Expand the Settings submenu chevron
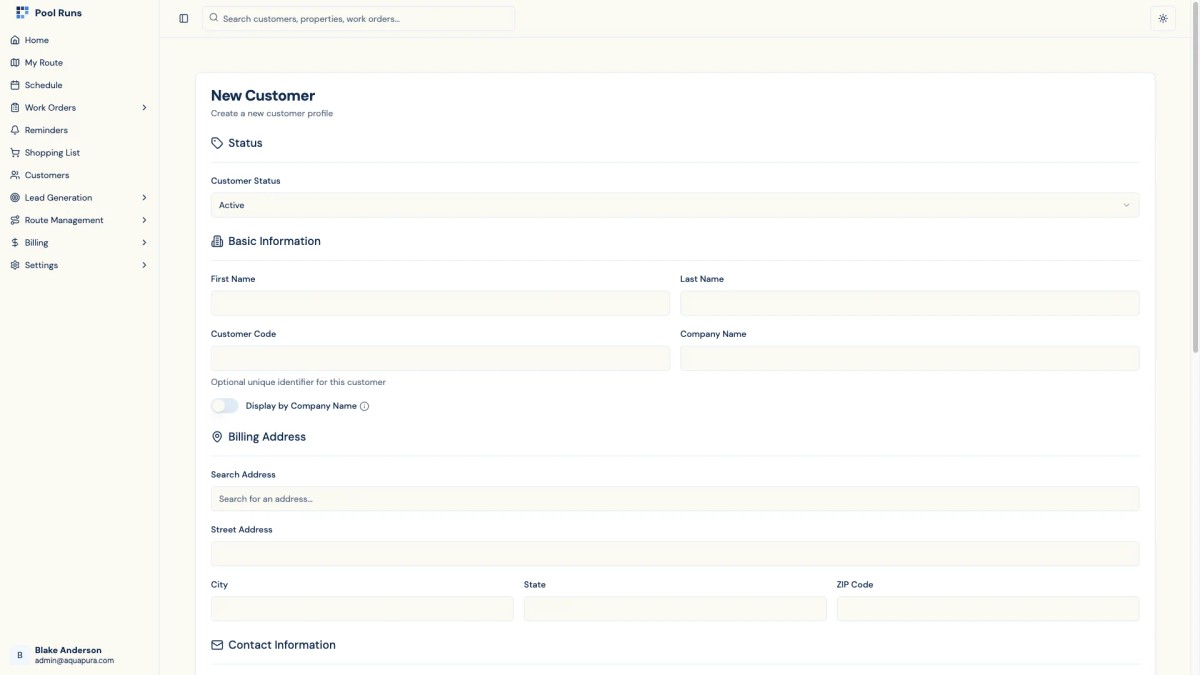The height and width of the screenshot is (675, 1200). click(x=144, y=265)
